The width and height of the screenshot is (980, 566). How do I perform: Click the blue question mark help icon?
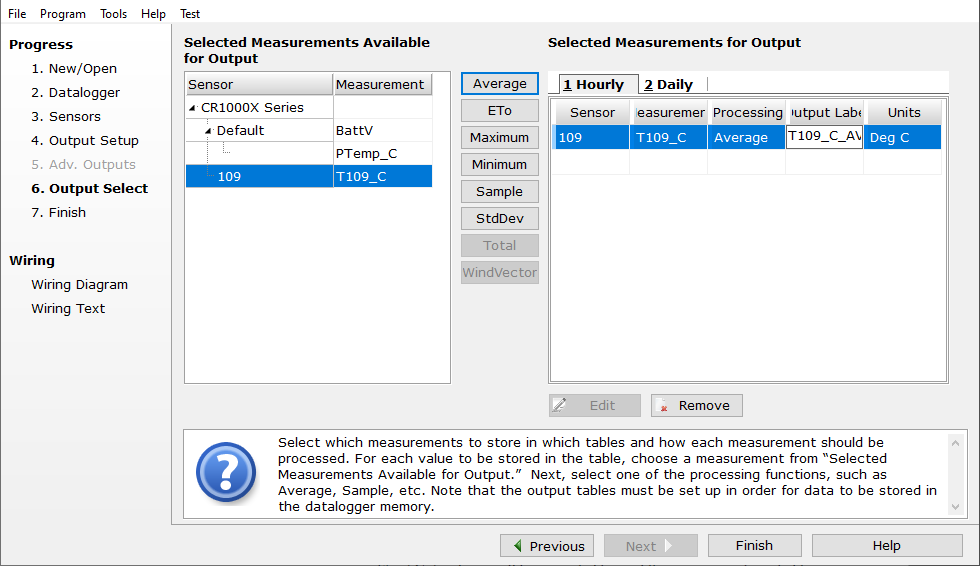225,474
